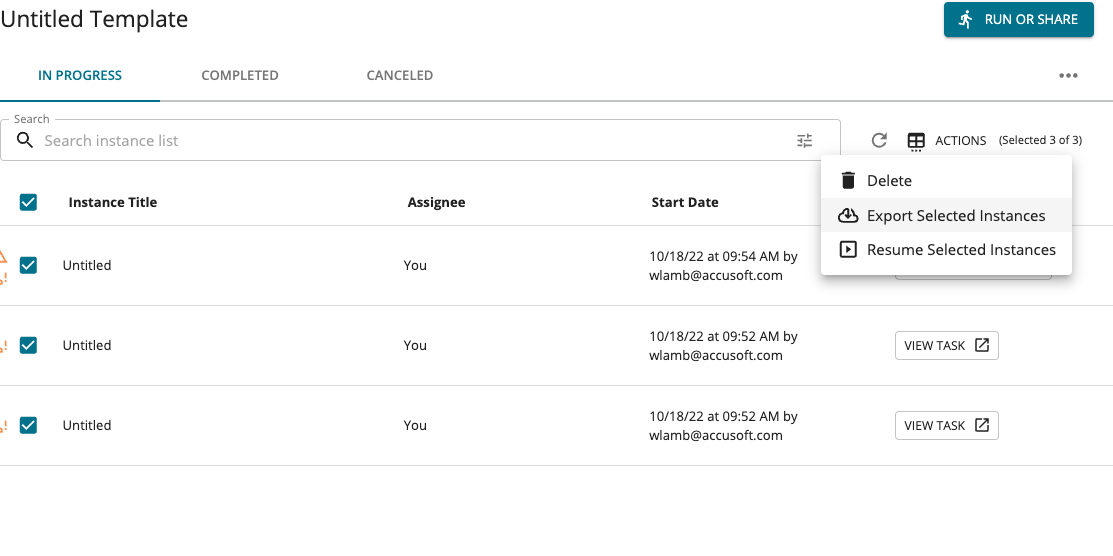This screenshot has width=1113, height=556.
Task: Click the refresh instance list icon
Action: (879, 141)
